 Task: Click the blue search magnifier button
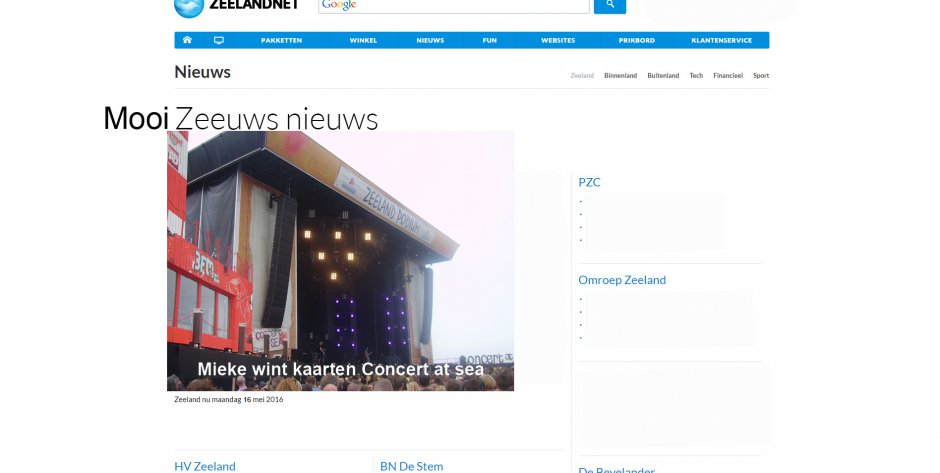point(610,5)
